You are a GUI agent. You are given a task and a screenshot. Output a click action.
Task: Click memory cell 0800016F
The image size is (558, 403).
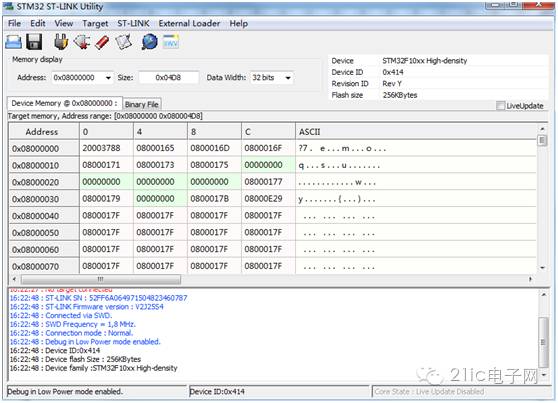(268, 148)
